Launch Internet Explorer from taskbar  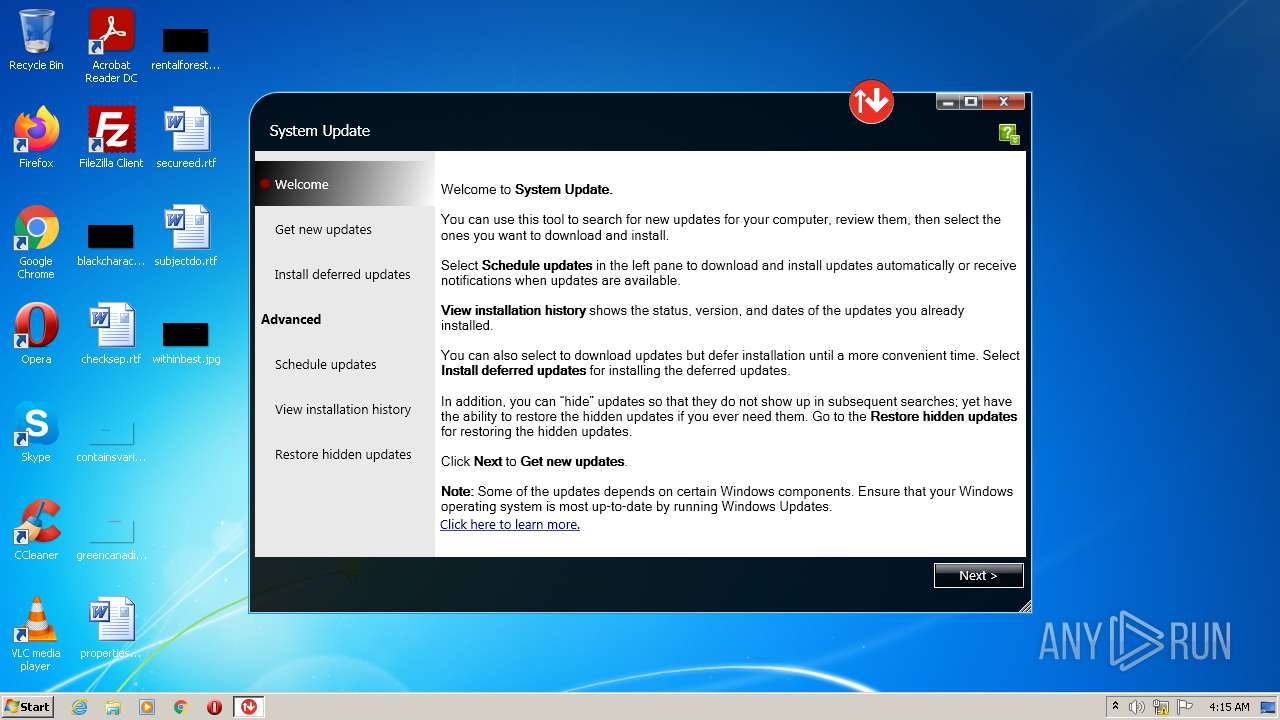[x=79, y=707]
